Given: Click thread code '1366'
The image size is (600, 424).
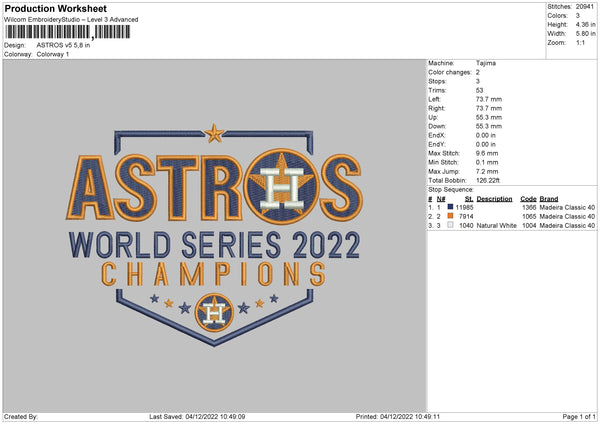Looking at the screenshot, I should point(529,207).
